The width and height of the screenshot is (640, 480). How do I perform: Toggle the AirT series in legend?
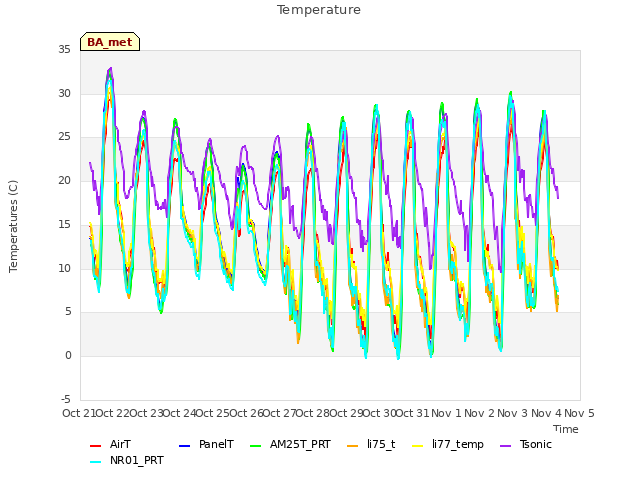[x=110, y=444]
